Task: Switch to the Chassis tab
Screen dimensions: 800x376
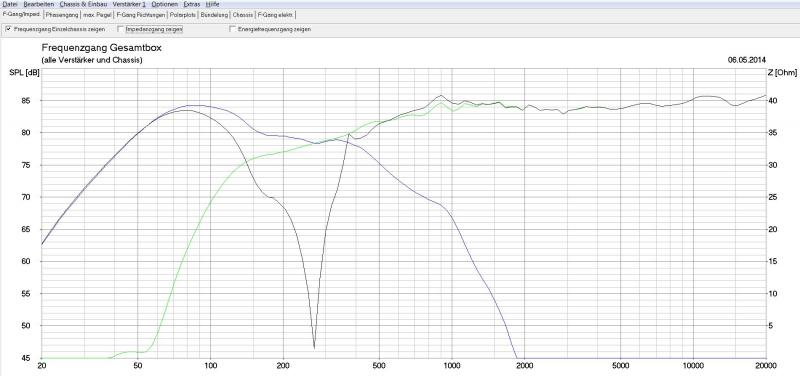Action: coord(243,15)
